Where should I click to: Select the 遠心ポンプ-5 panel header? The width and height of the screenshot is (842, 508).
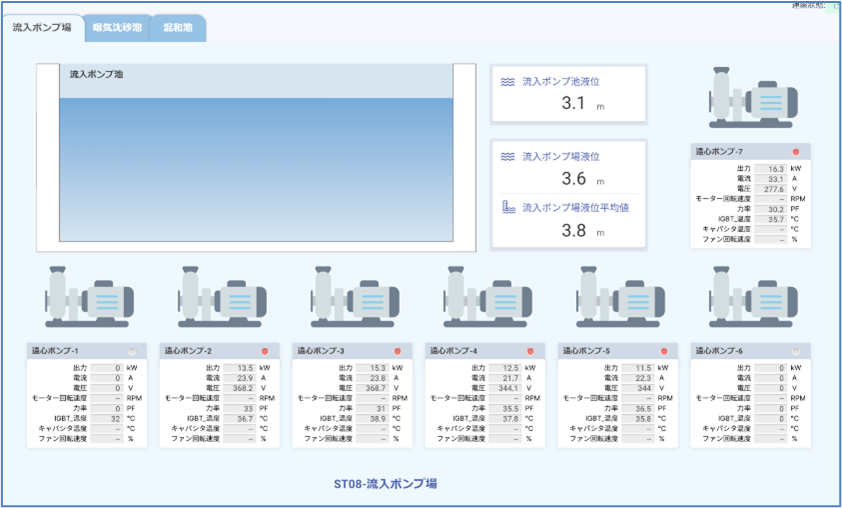coord(618,351)
